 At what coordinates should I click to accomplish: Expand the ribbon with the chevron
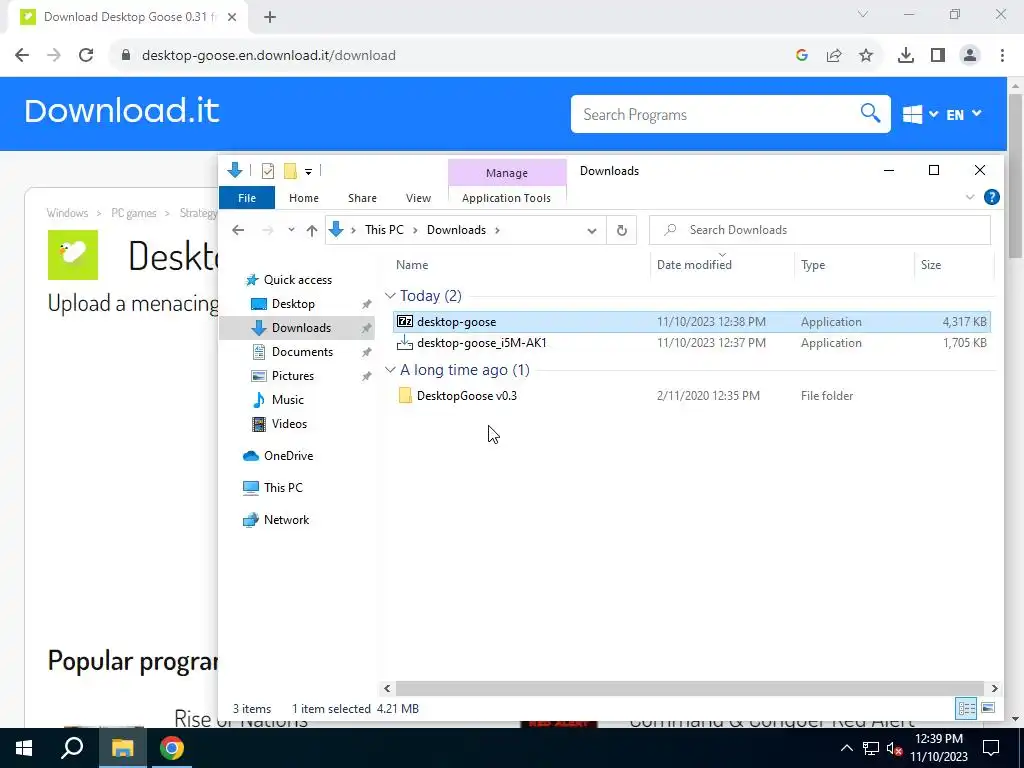[970, 197]
